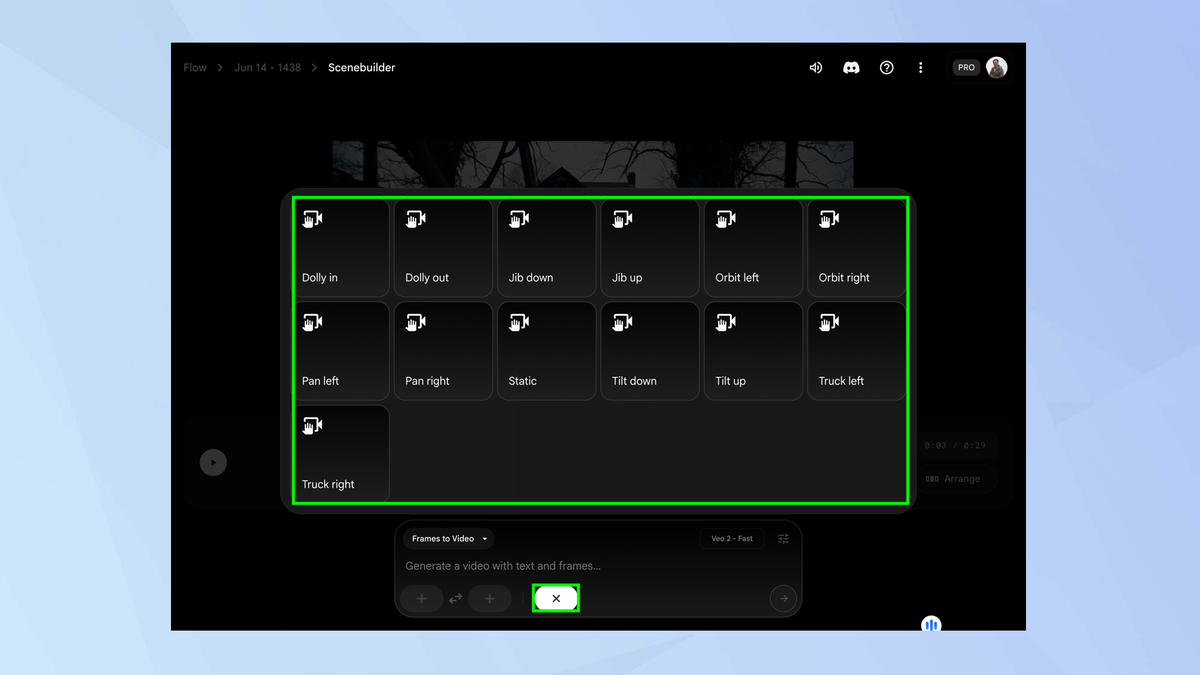The height and width of the screenshot is (675, 1200).
Task: Toggle the sound speaker icon
Action: pos(816,68)
